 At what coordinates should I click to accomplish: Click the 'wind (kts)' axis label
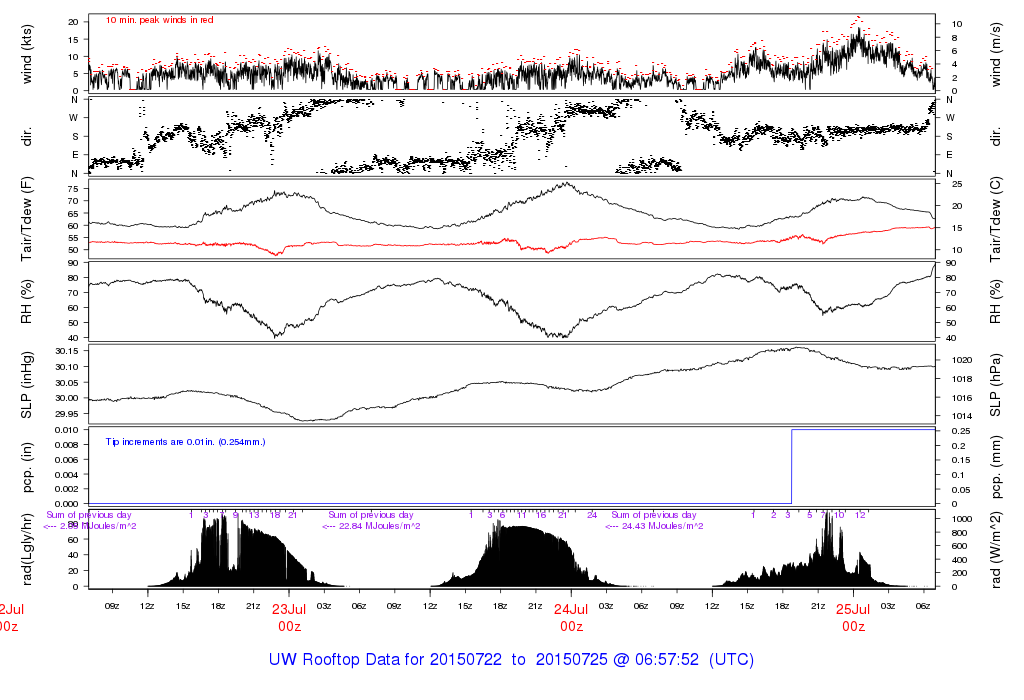pyautogui.click(x=27, y=54)
